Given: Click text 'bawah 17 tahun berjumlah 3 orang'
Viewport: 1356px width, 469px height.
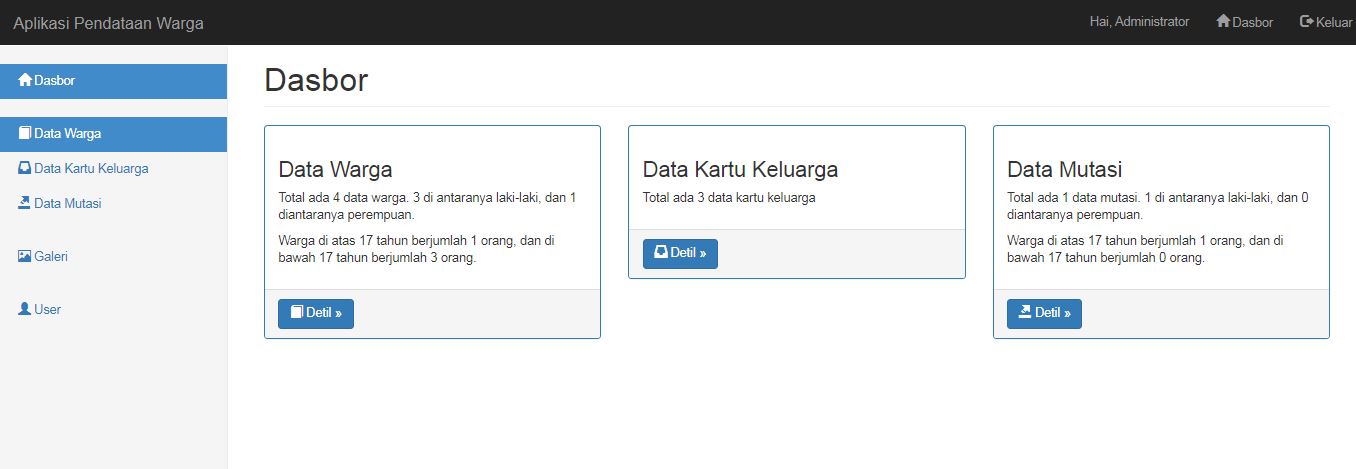Looking at the screenshot, I should coord(376,258).
